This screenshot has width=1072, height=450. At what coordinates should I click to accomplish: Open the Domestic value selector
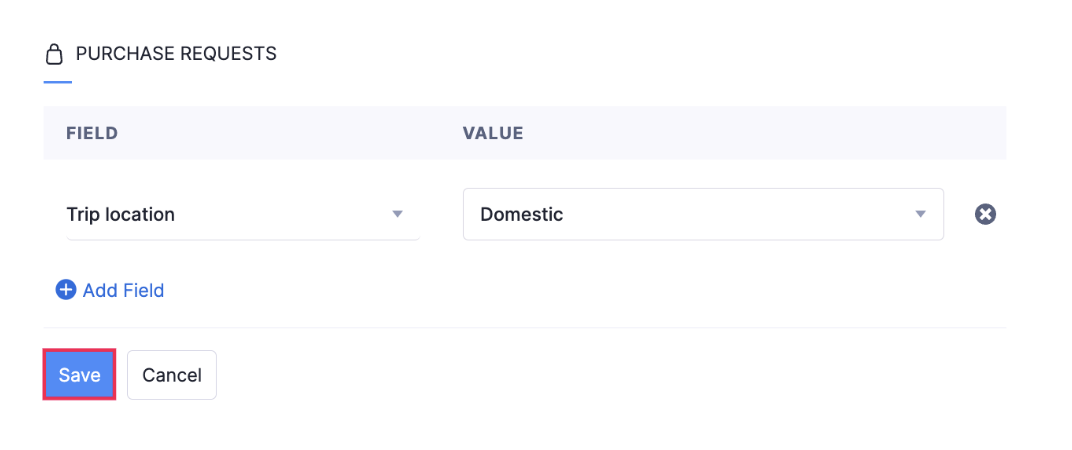tap(702, 214)
